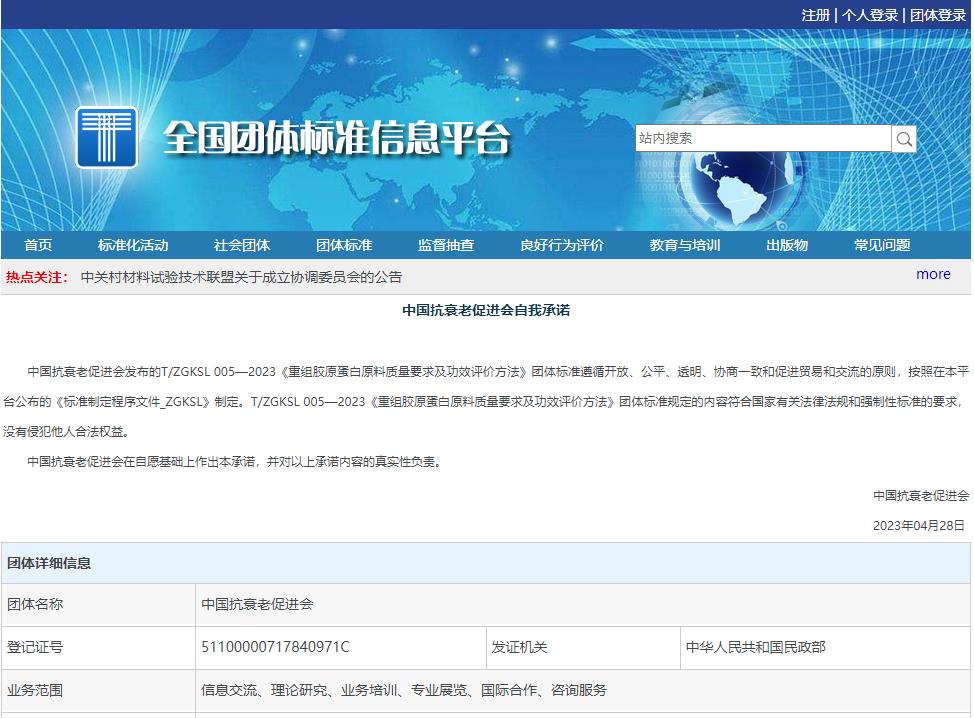Viewport: 974px width, 718px height.
Task: Click the 全国团体标准信息平台 site title
Action: pyautogui.click(x=337, y=139)
